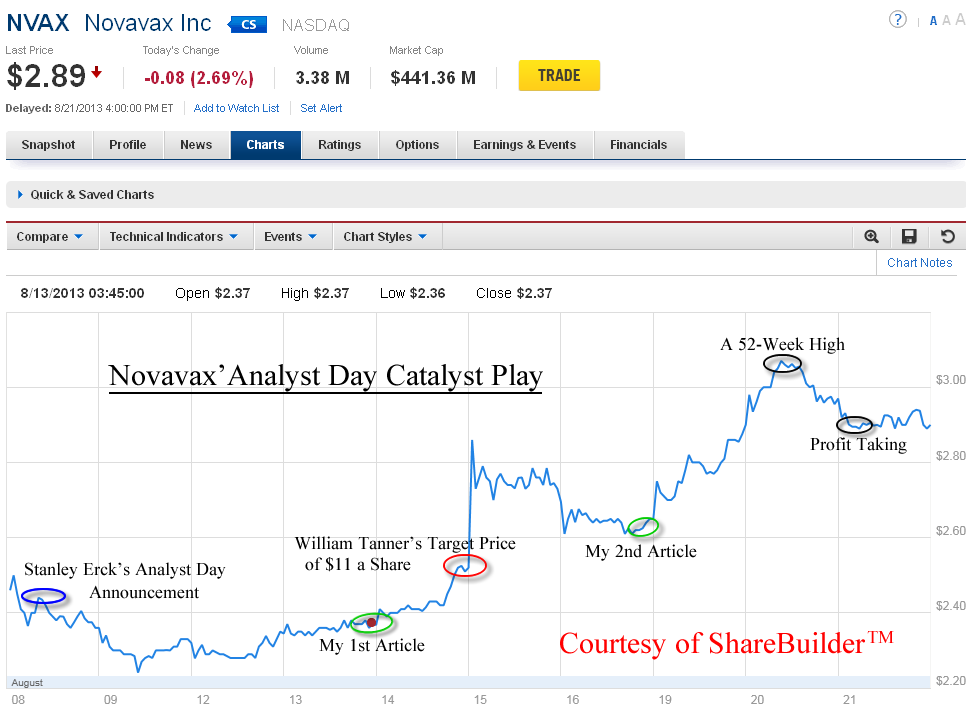Open the Chart Styles dropdown
977x714 pixels.
pyautogui.click(x=385, y=237)
